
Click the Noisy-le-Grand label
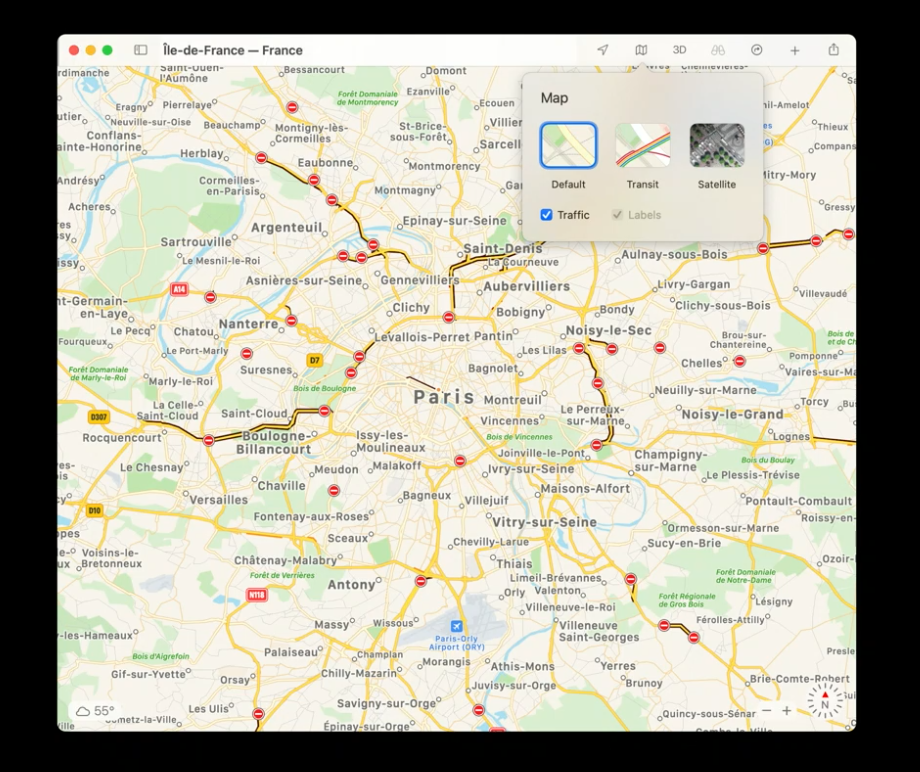coord(733,414)
